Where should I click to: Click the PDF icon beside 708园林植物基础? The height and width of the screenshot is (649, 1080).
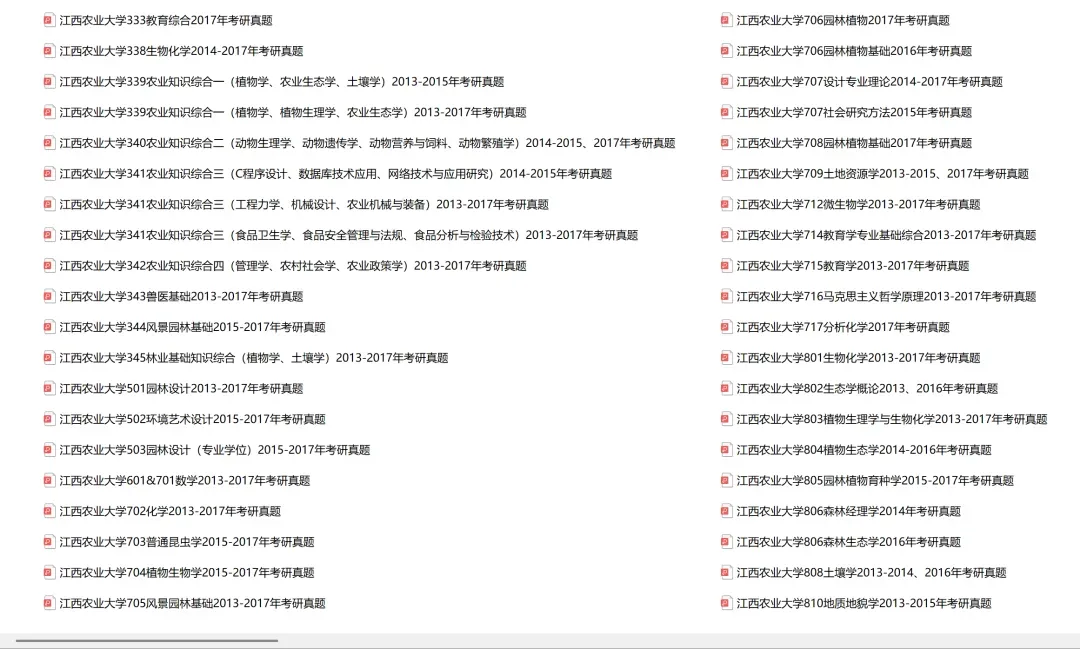click(725, 143)
